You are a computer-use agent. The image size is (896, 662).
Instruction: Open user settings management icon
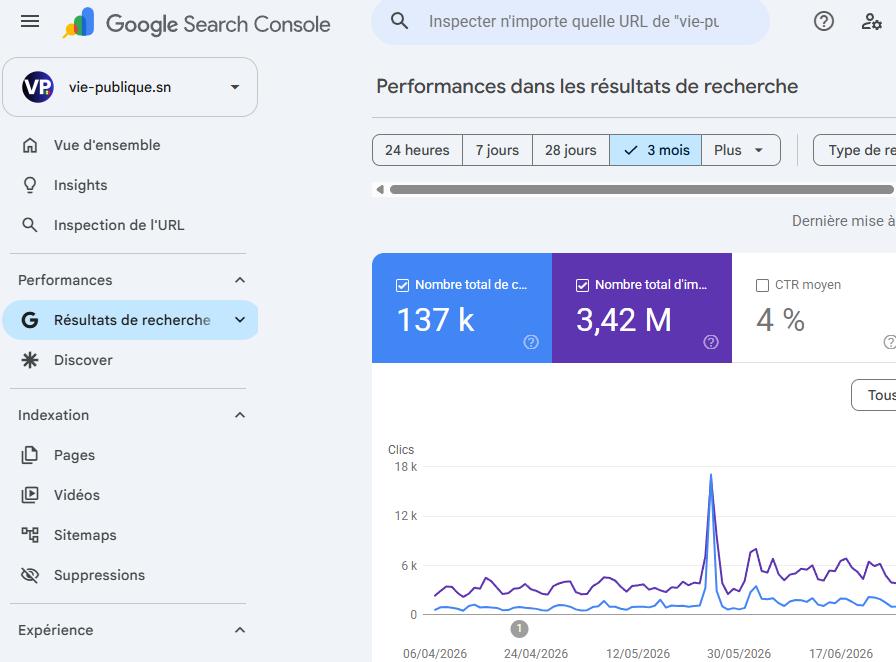(x=871, y=21)
